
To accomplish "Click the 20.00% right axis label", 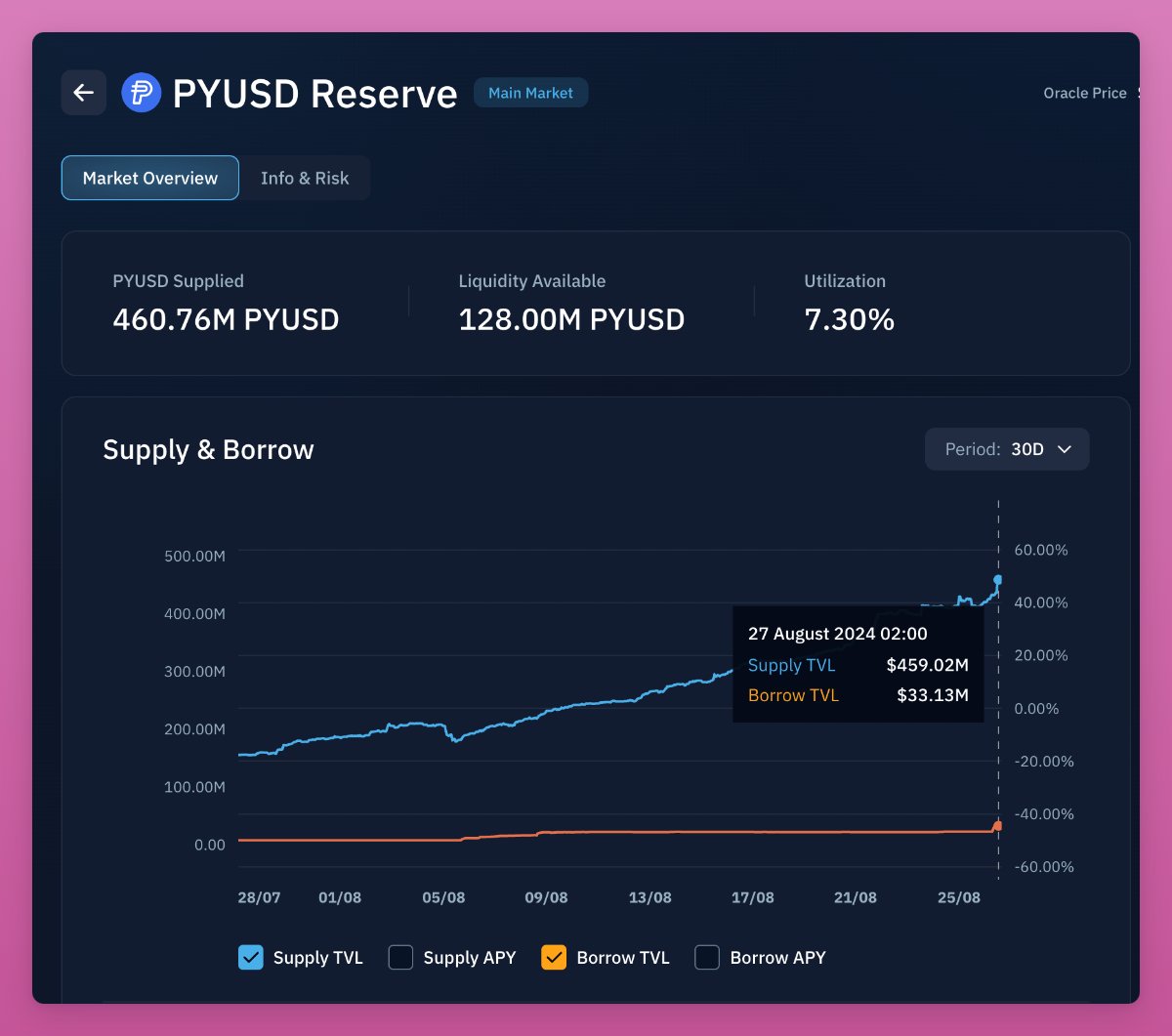I will 1041,655.
